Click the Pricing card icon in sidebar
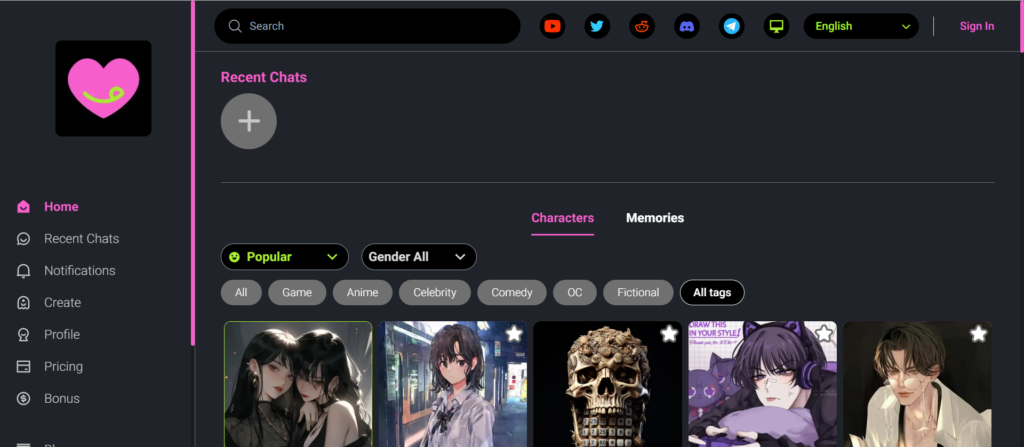The width and height of the screenshot is (1024, 447). [x=24, y=367]
